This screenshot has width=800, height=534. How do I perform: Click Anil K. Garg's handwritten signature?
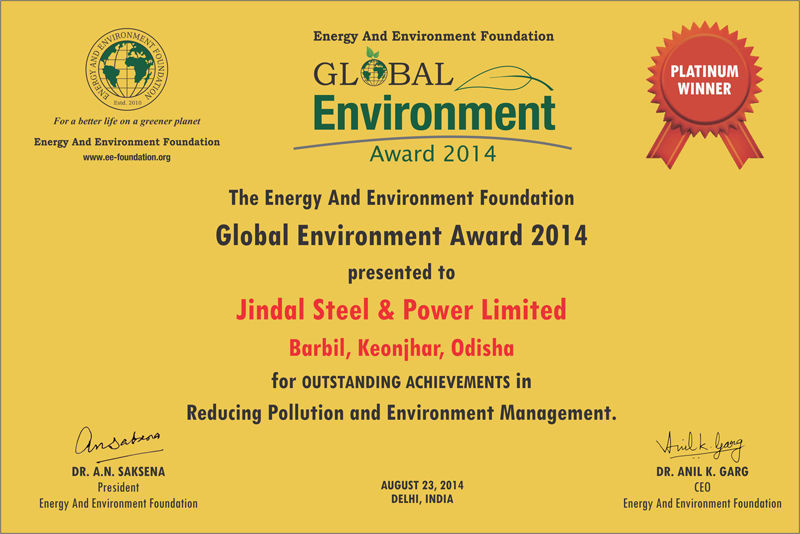[701, 445]
